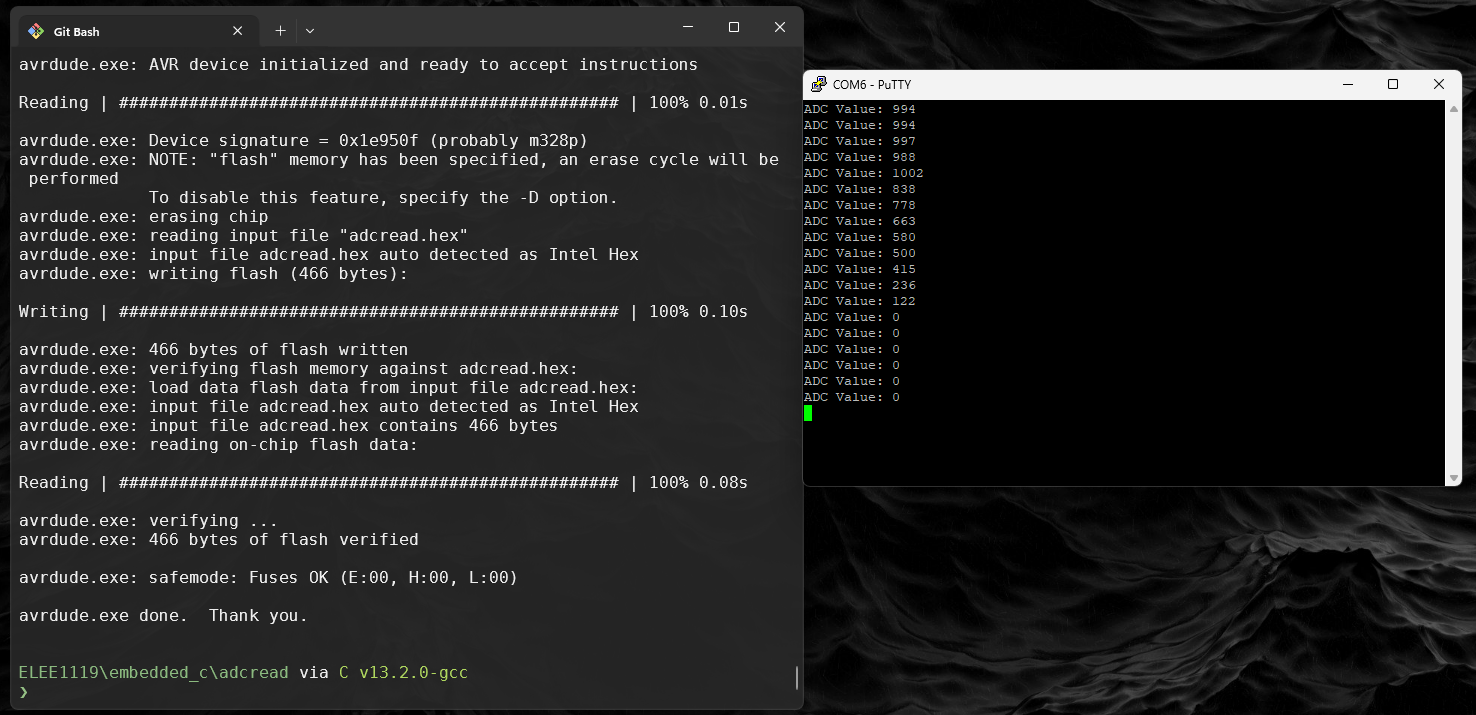Image resolution: width=1476 pixels, height=715 pixels.
Task: Click 'verifying flash memory against adcread.hex' line
Action: click(298, 368)
